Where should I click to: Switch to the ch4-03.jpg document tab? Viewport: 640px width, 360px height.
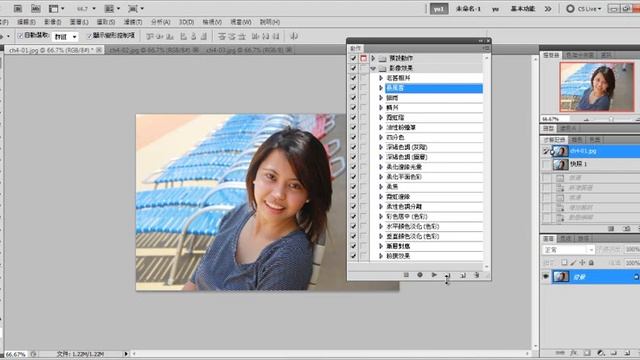pos(244,50)
